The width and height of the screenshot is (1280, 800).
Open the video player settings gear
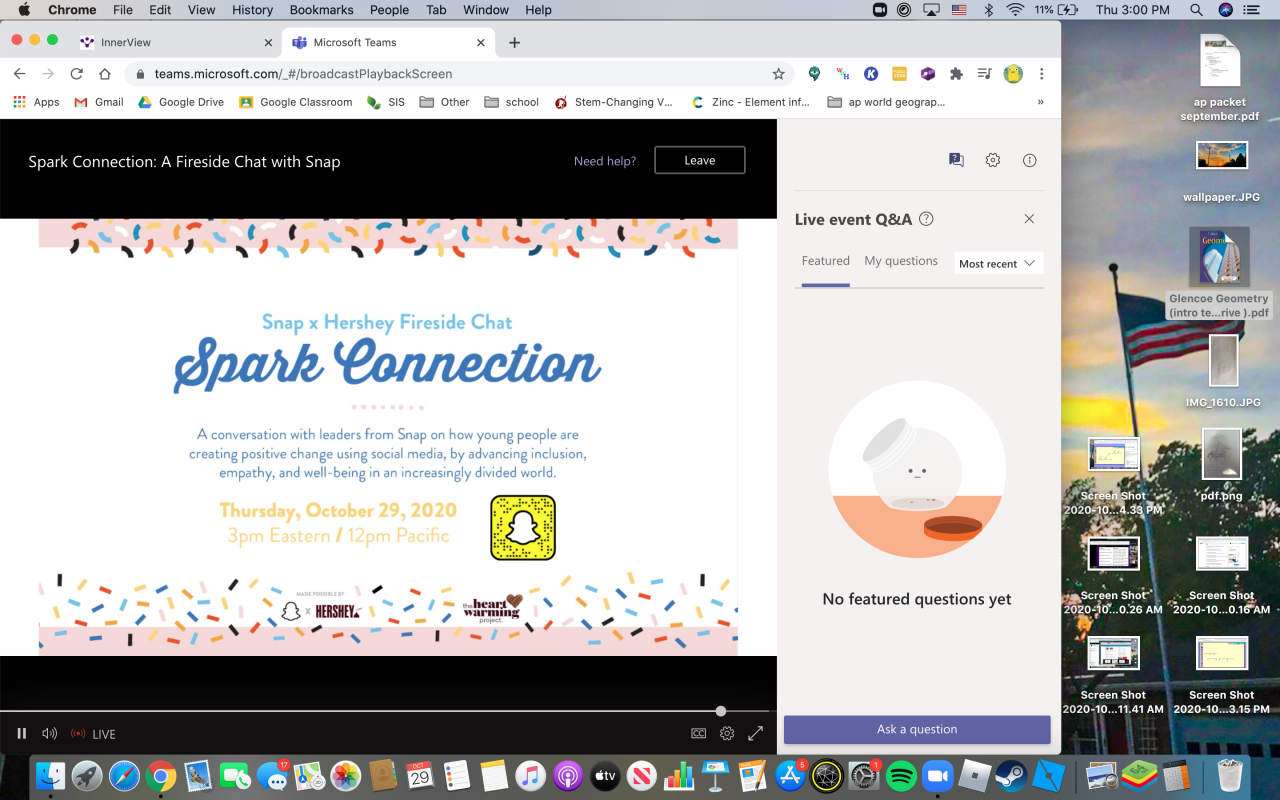click(x=727, y=733)
